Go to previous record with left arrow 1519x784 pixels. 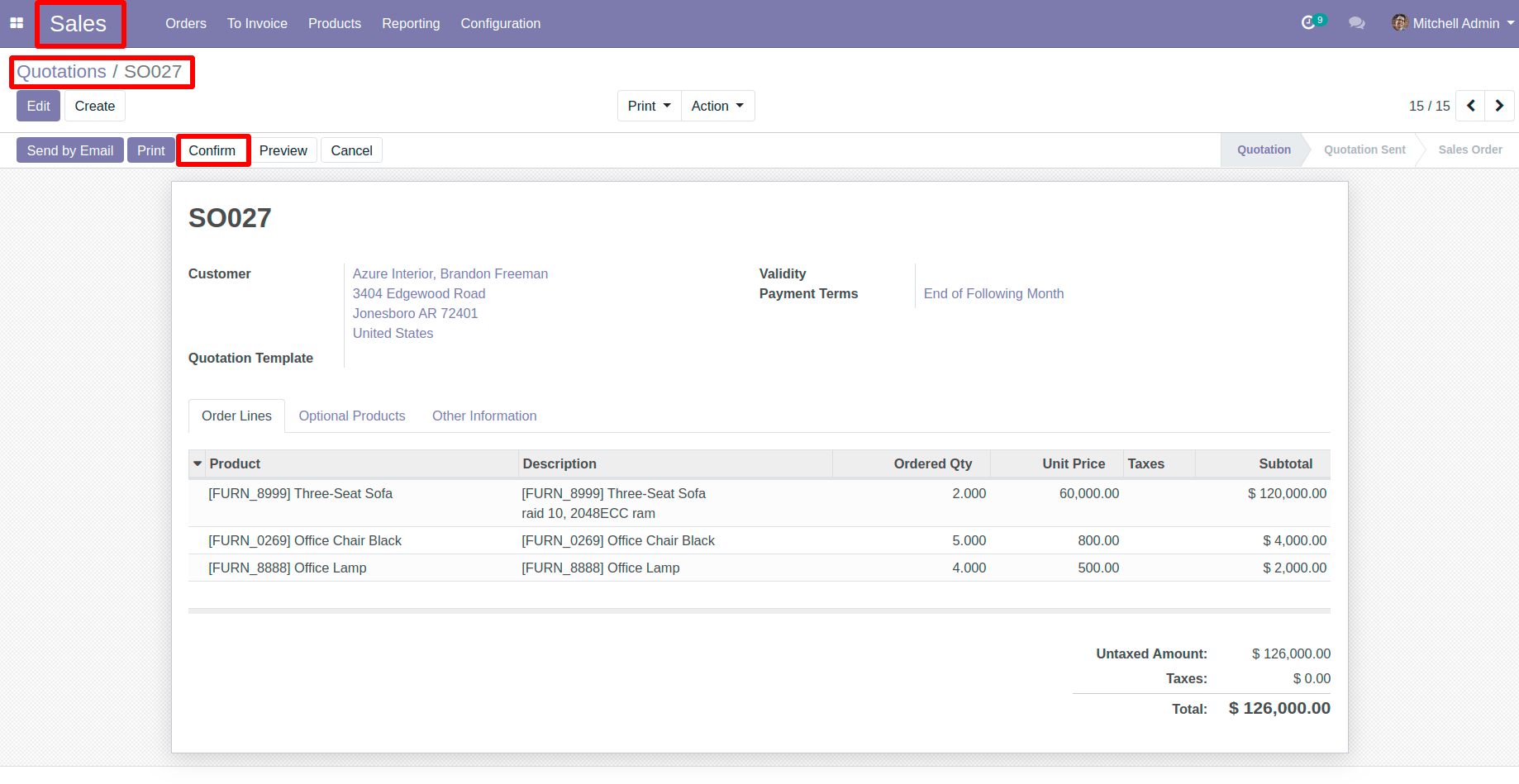pyautogui.click(x=1470, y=106)
